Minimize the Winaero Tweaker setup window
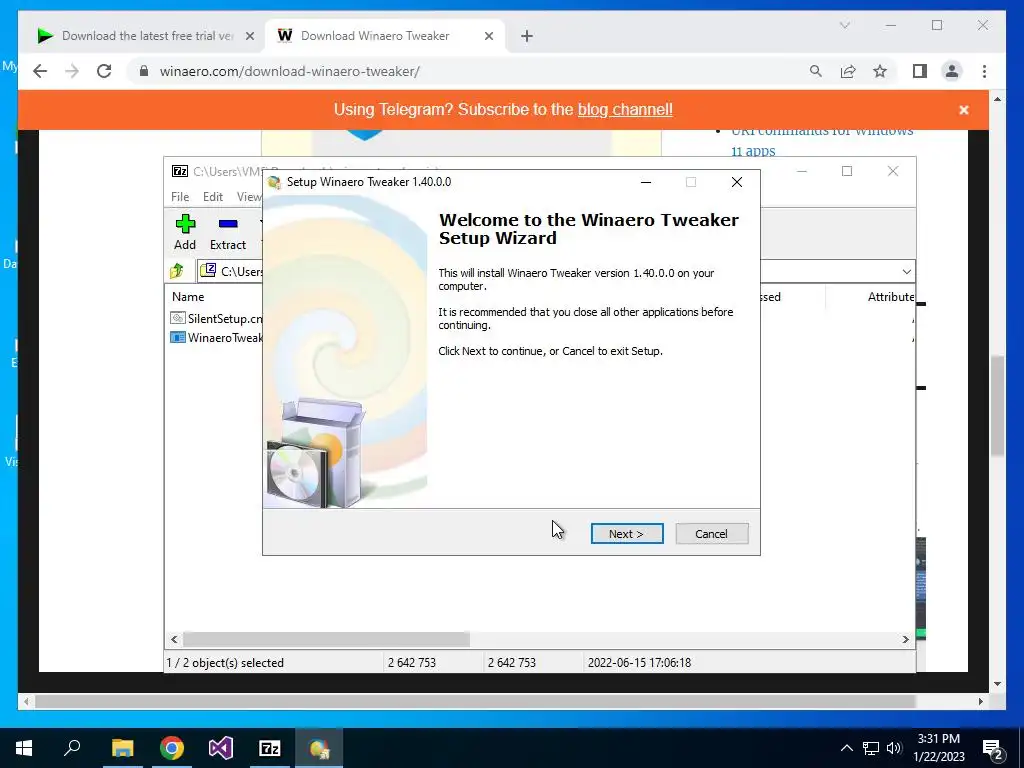The image size is (1024, 768). coord(646,182)
